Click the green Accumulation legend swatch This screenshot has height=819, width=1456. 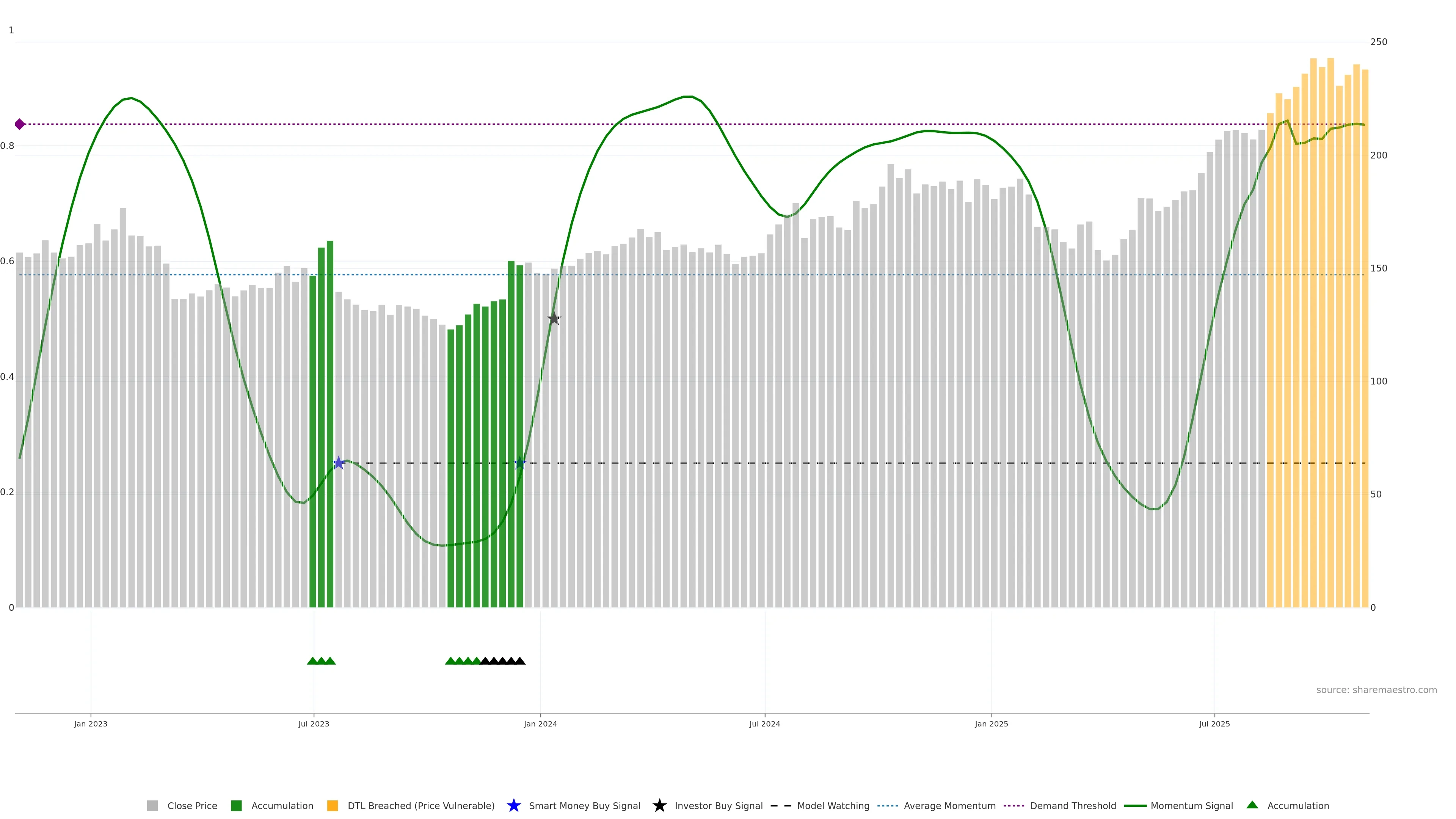pyautogui.click(x=236, y=806)
